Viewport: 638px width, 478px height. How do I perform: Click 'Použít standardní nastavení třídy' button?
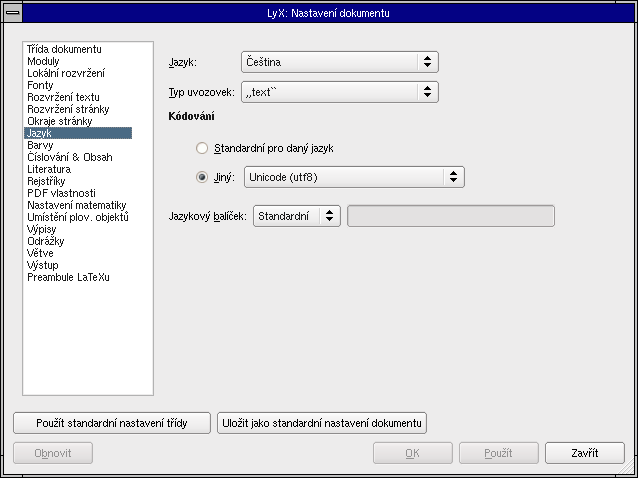112,423
